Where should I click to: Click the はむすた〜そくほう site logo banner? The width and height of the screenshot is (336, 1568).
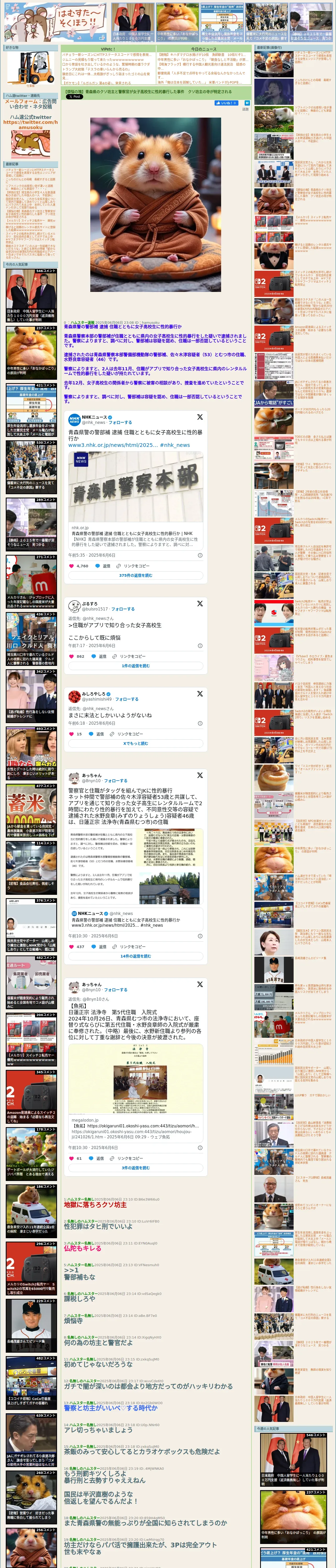point(55,22)
